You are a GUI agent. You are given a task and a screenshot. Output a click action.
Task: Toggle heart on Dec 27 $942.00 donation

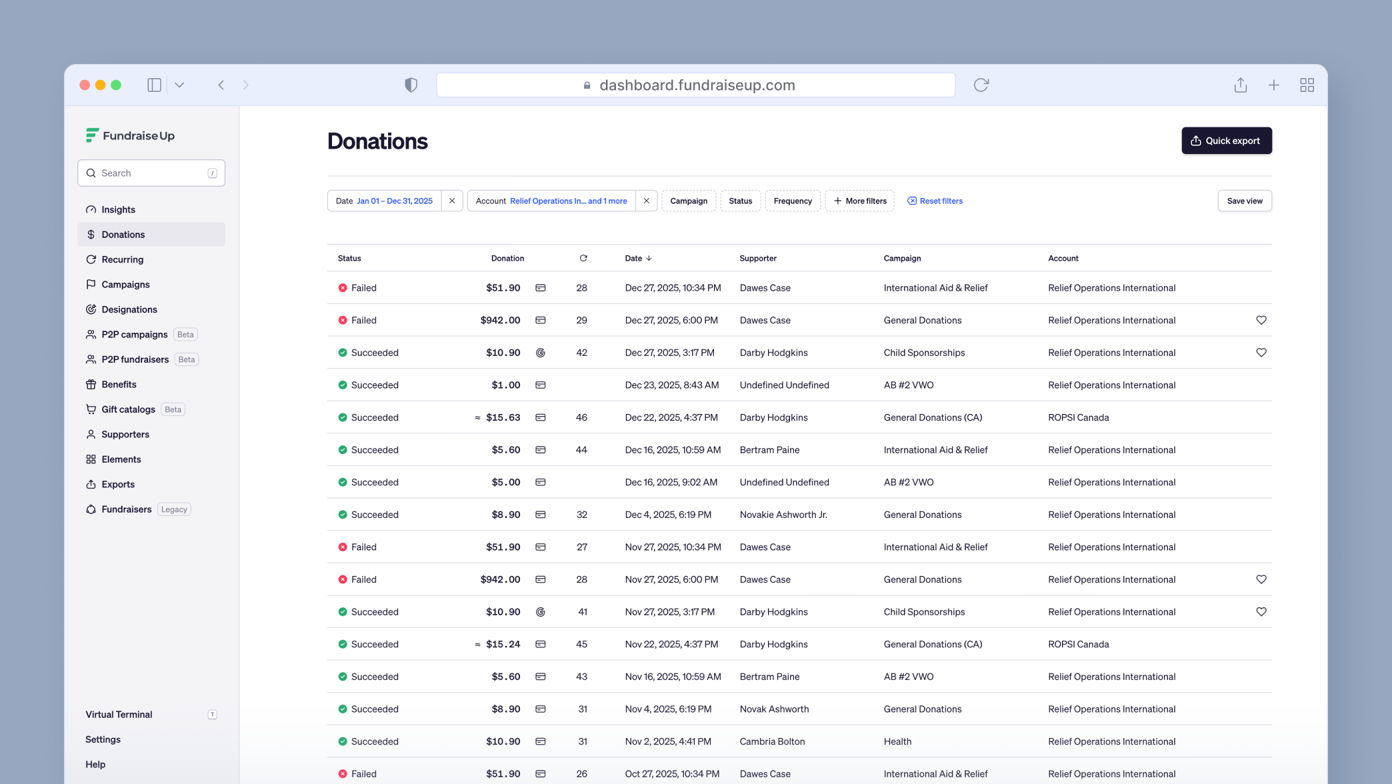click(x=1261, y=320)
